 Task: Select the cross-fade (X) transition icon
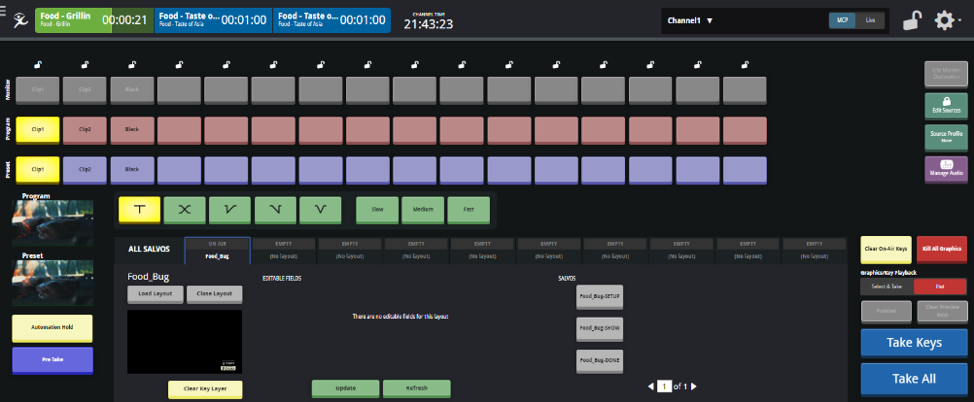point(184,210)
